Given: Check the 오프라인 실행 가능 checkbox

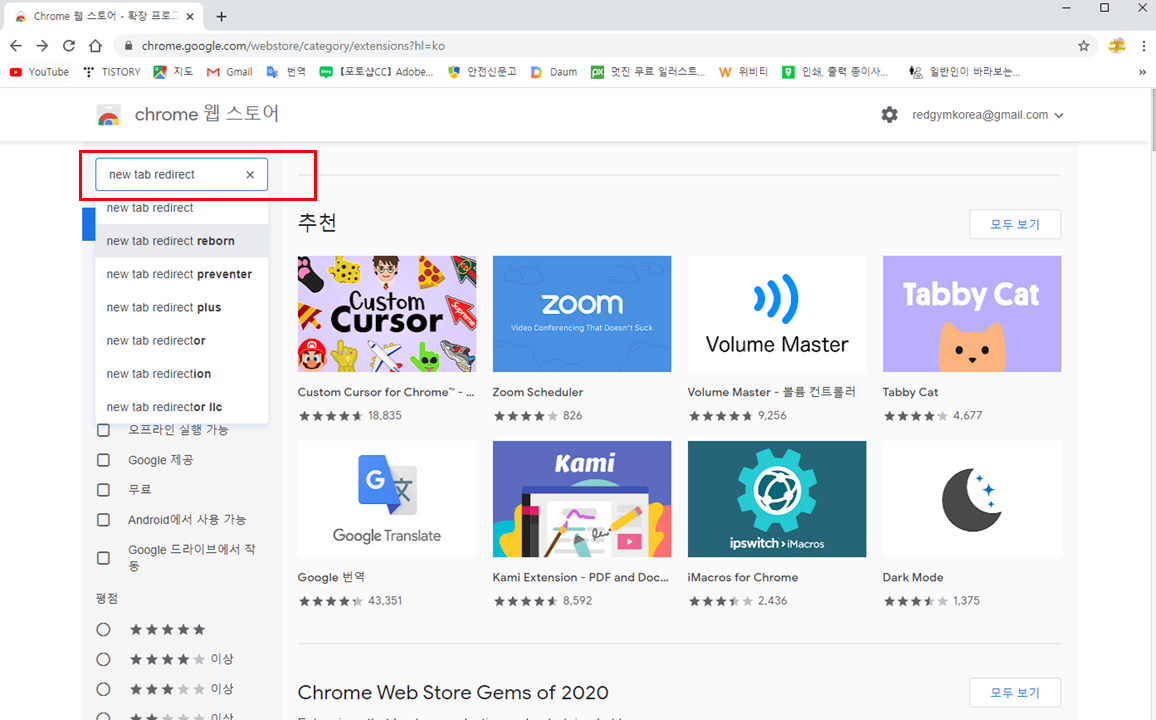Looking at the screenshot, I should point(103,430).
